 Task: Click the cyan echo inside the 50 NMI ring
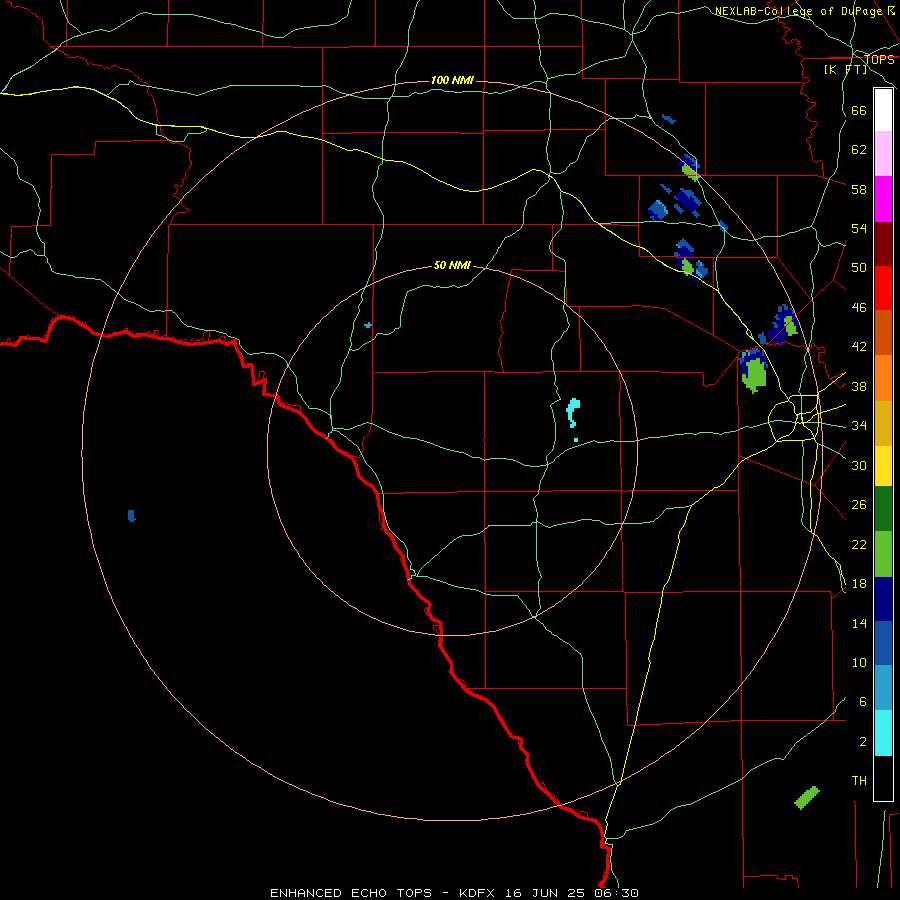pyautogui.click(x=573, y=413)
